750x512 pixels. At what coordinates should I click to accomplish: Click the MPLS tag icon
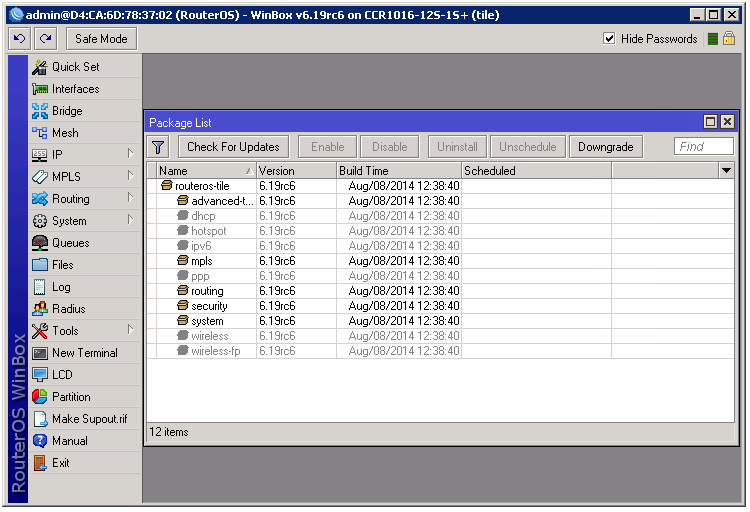(40, 177)
